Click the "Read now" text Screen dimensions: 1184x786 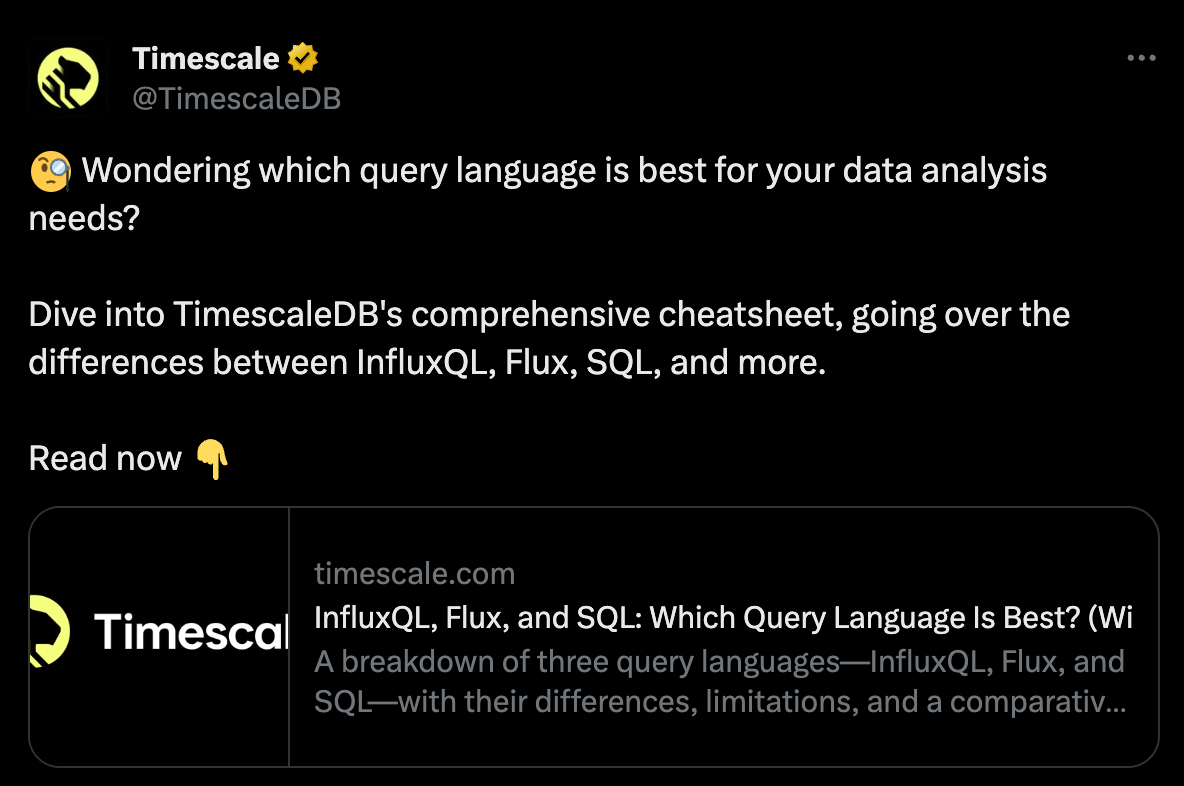pos(105,459)
